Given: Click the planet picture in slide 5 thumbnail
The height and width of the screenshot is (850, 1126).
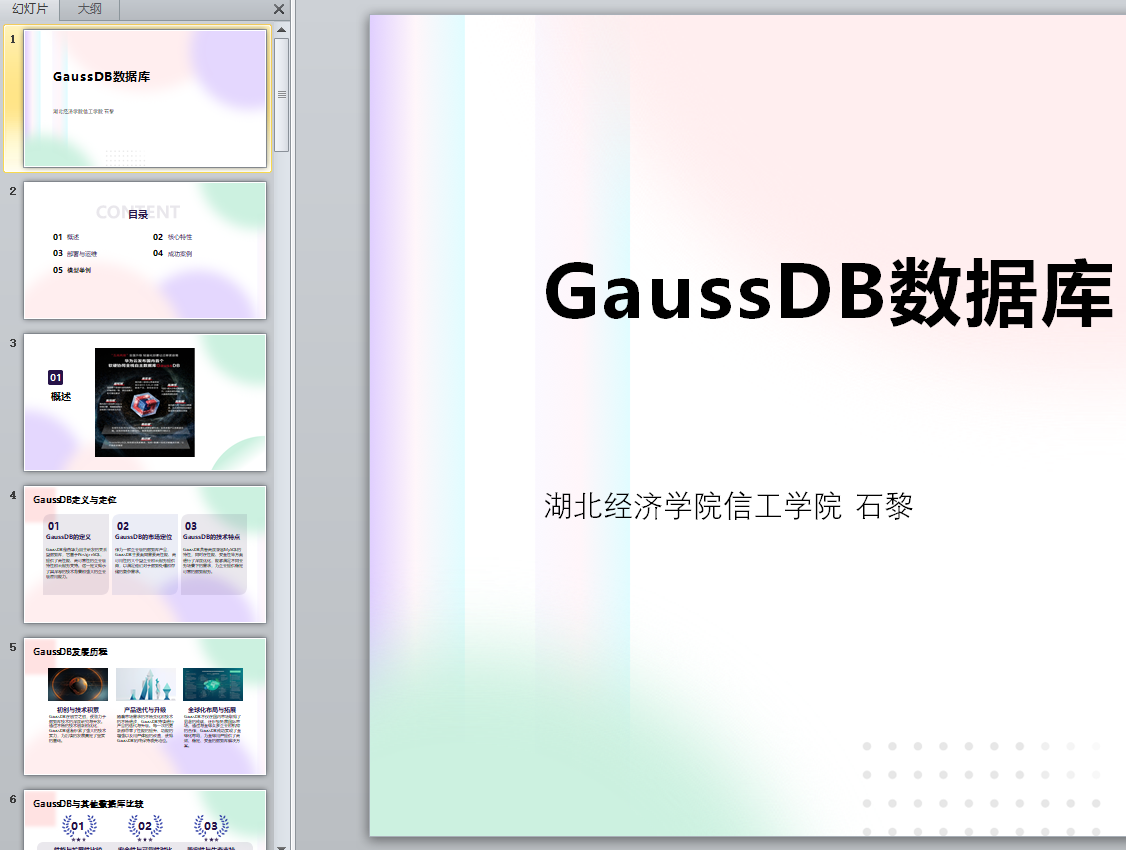Looking at the screenshot, I should (78, 684).
